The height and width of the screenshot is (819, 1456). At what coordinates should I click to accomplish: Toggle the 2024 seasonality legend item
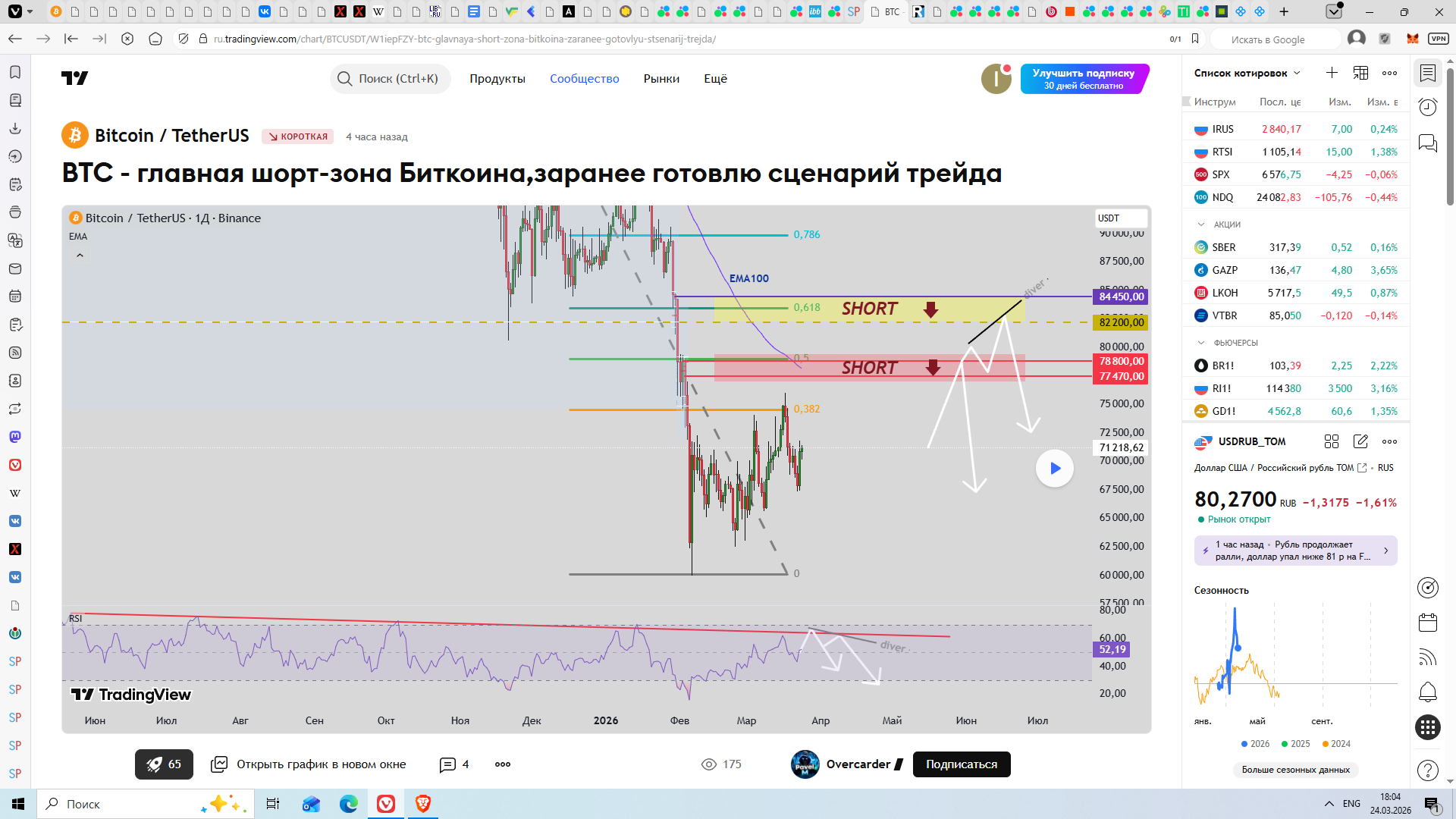coord(1336,744)
